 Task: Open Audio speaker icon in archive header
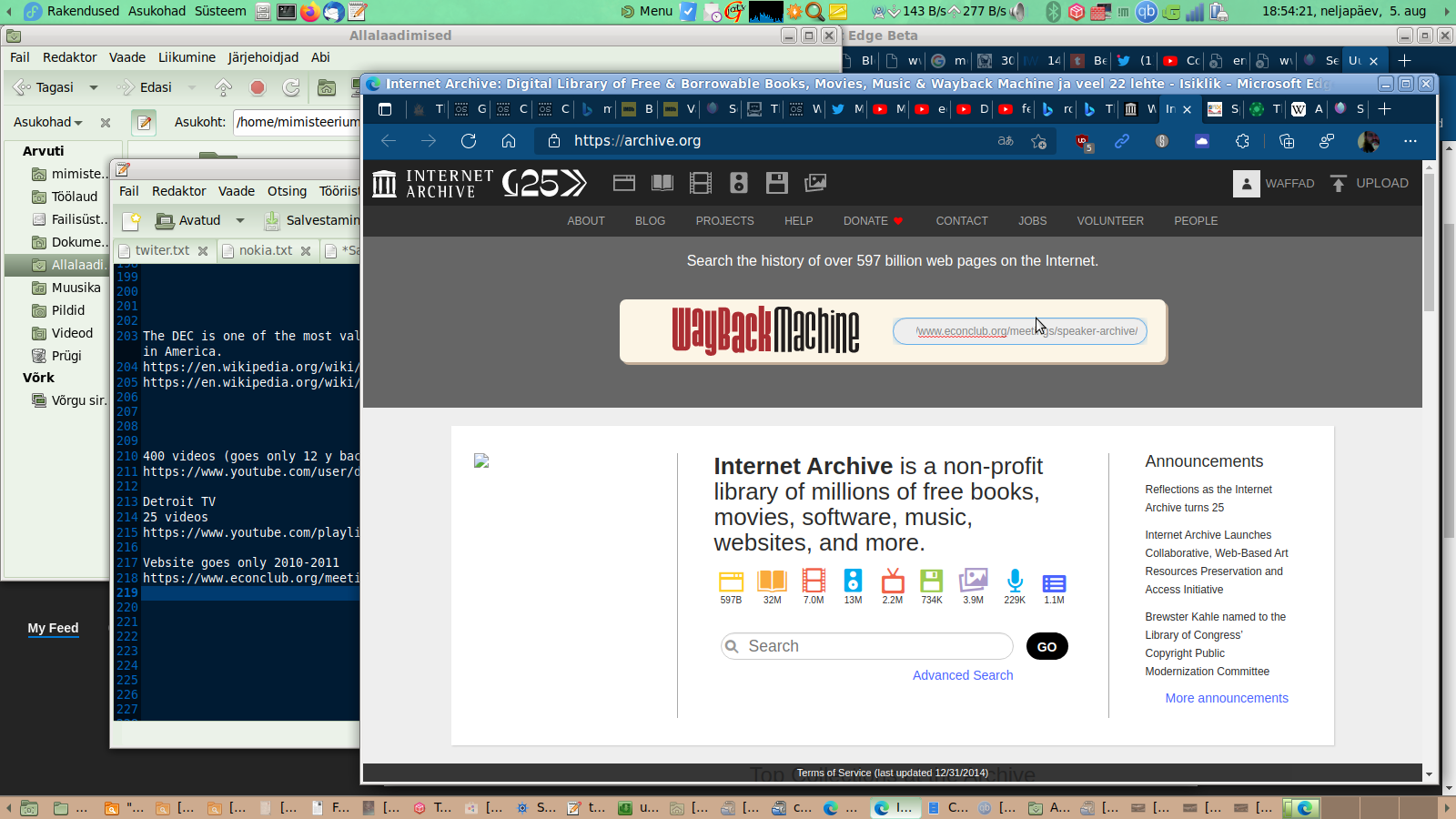coord(739,183)
